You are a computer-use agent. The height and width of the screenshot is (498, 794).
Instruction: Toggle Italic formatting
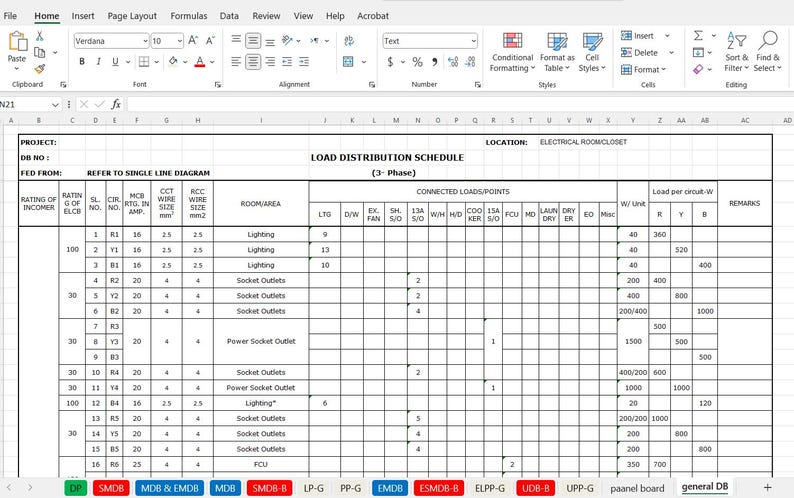click(99, 62)
